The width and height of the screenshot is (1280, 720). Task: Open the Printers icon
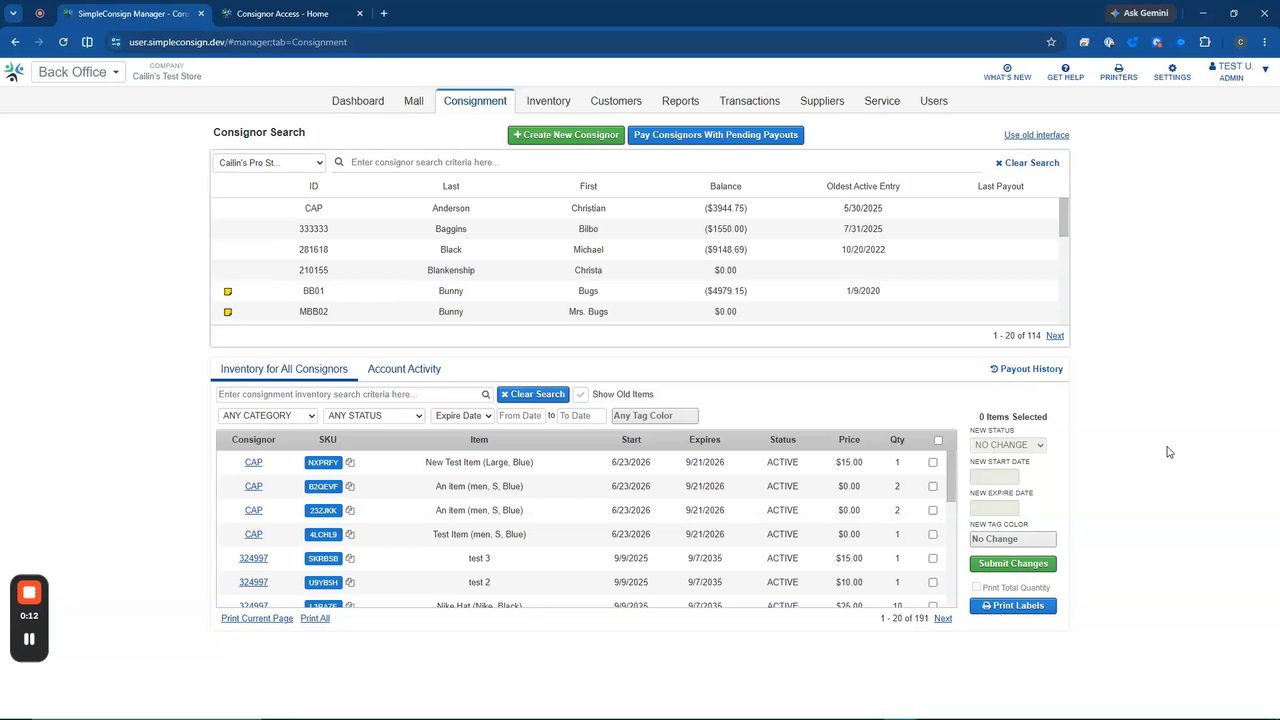(x=1118, y=68)
